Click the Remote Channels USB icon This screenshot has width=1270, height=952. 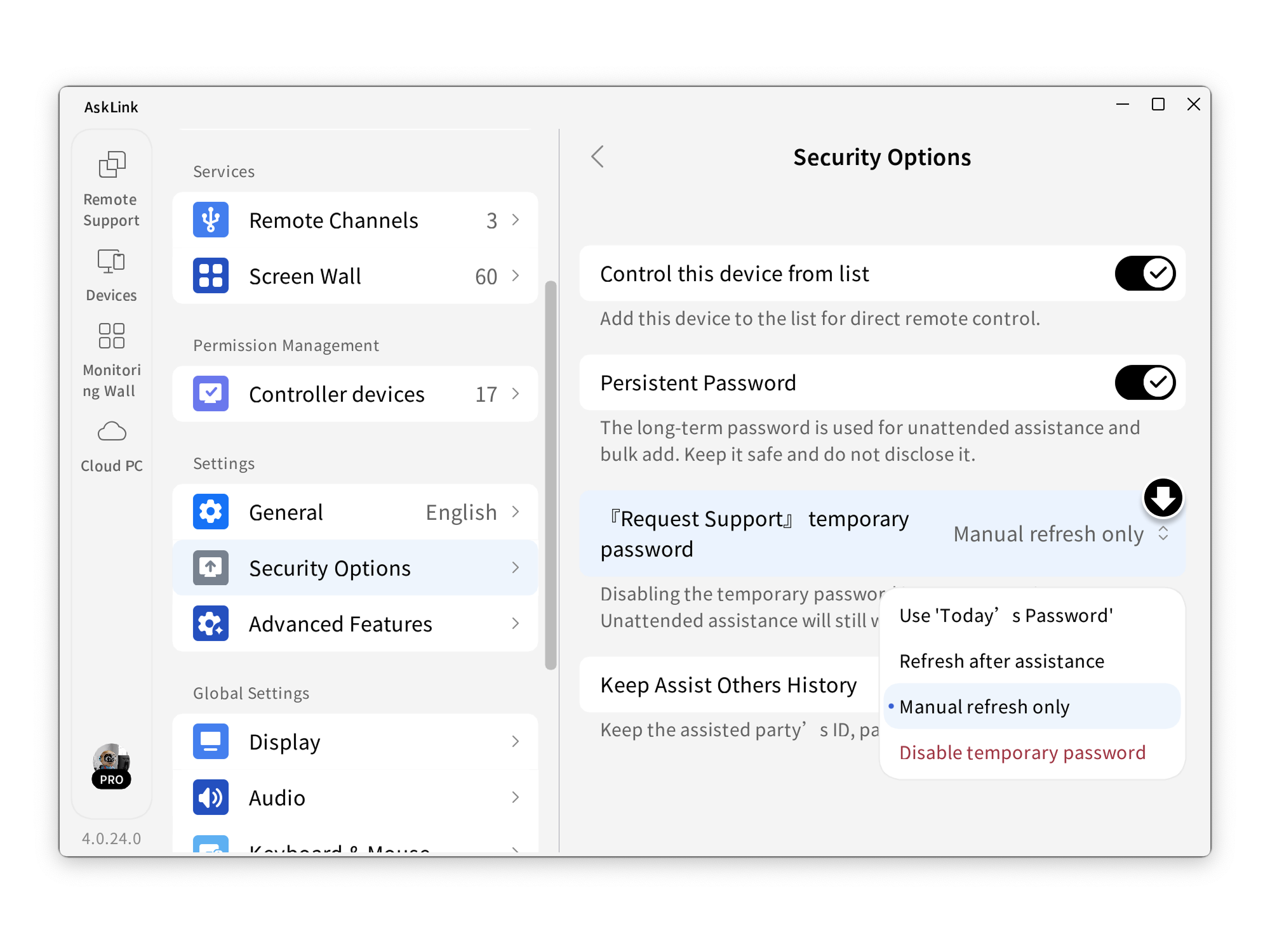(x=211, y=220)
